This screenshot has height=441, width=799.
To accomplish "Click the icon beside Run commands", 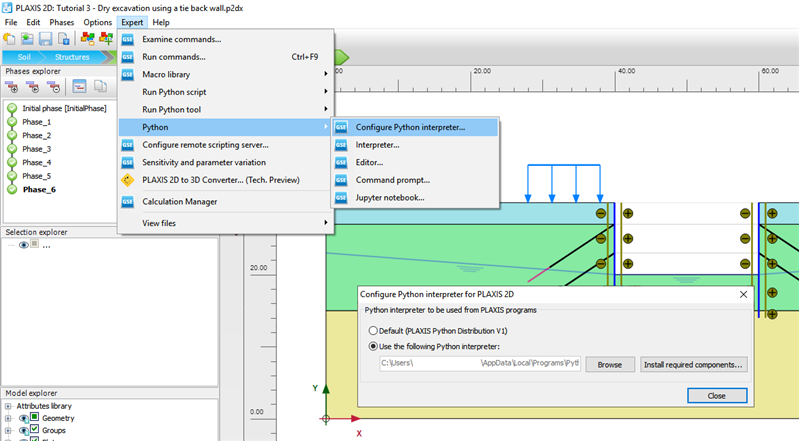I will [x=127, y=57].
